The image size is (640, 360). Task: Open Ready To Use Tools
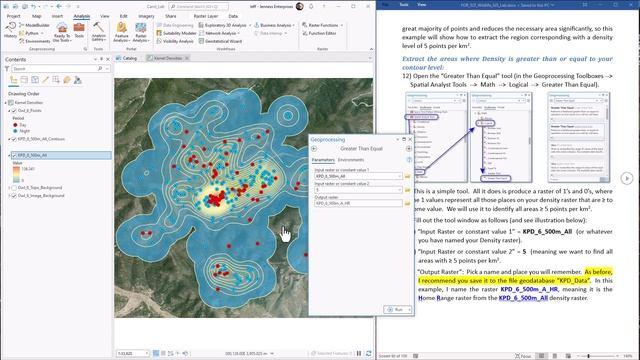coord(62,32)
